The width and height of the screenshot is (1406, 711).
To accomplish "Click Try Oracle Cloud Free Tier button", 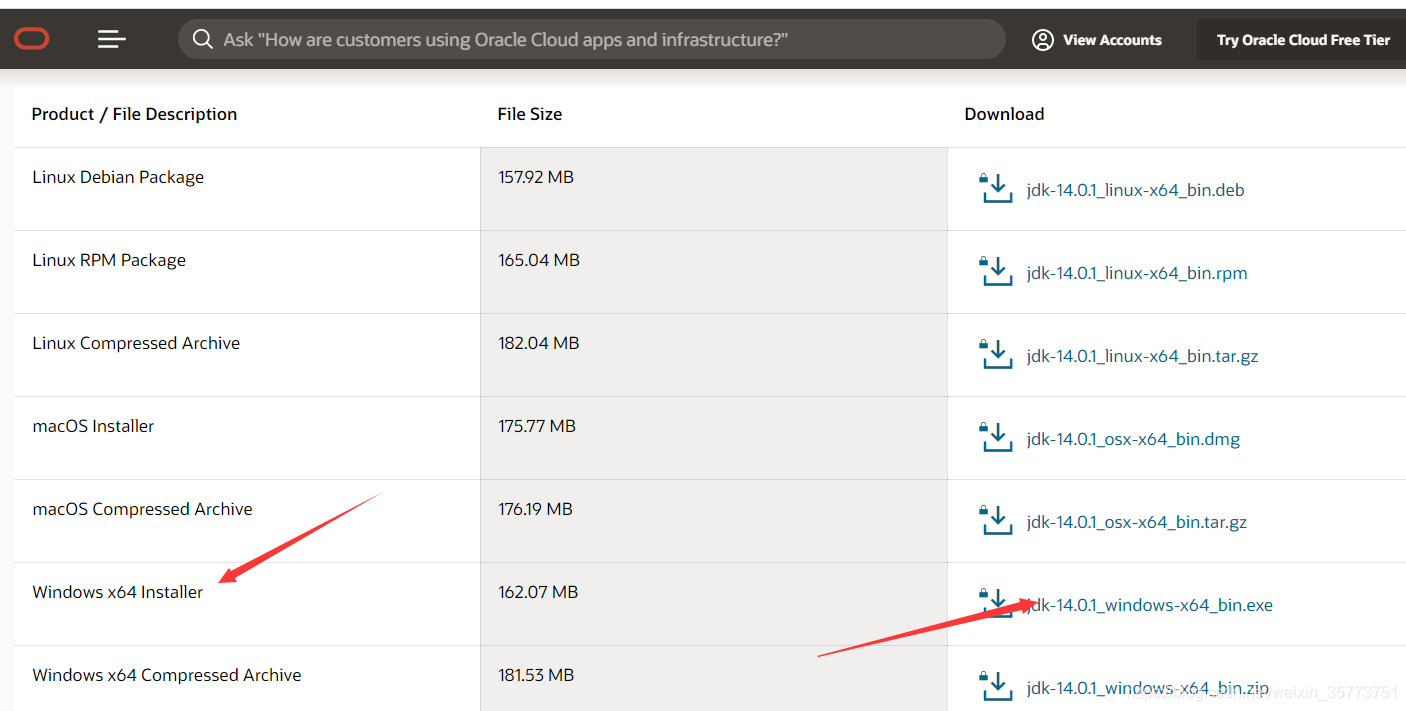I will pos(1303,40).
